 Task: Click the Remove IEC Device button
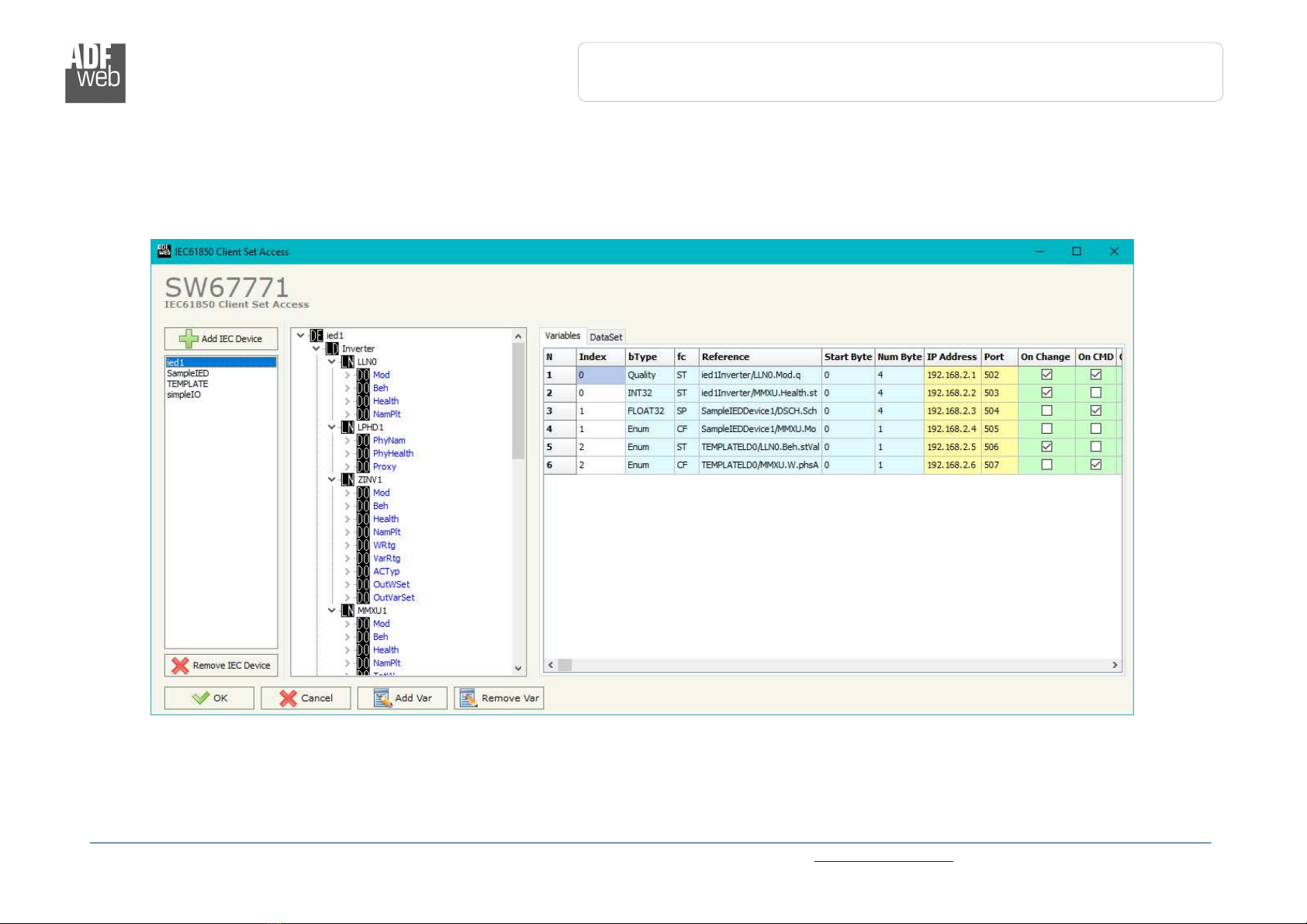click(x=221, y=666)
